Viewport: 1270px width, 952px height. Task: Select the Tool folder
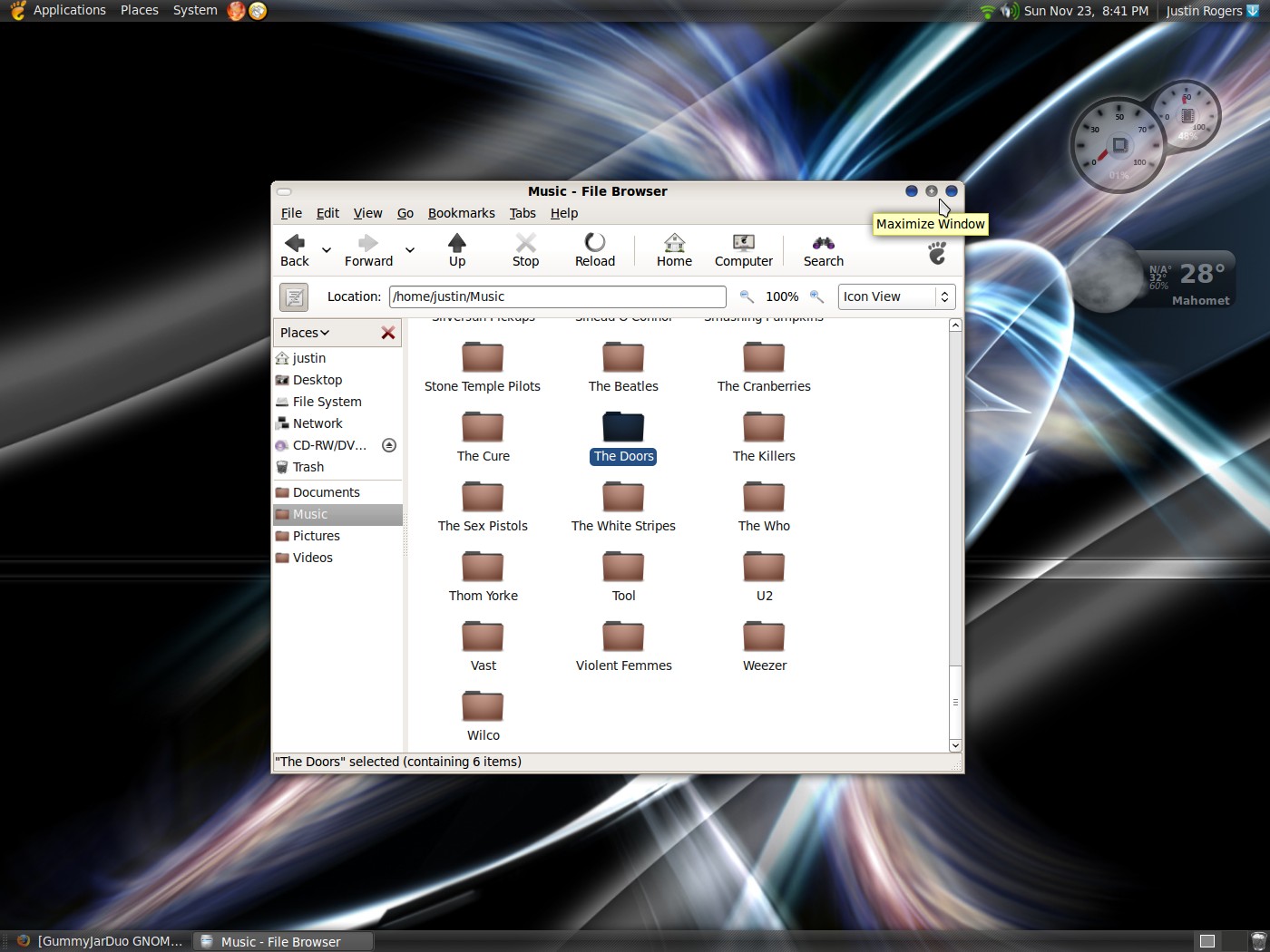[623, 577]
